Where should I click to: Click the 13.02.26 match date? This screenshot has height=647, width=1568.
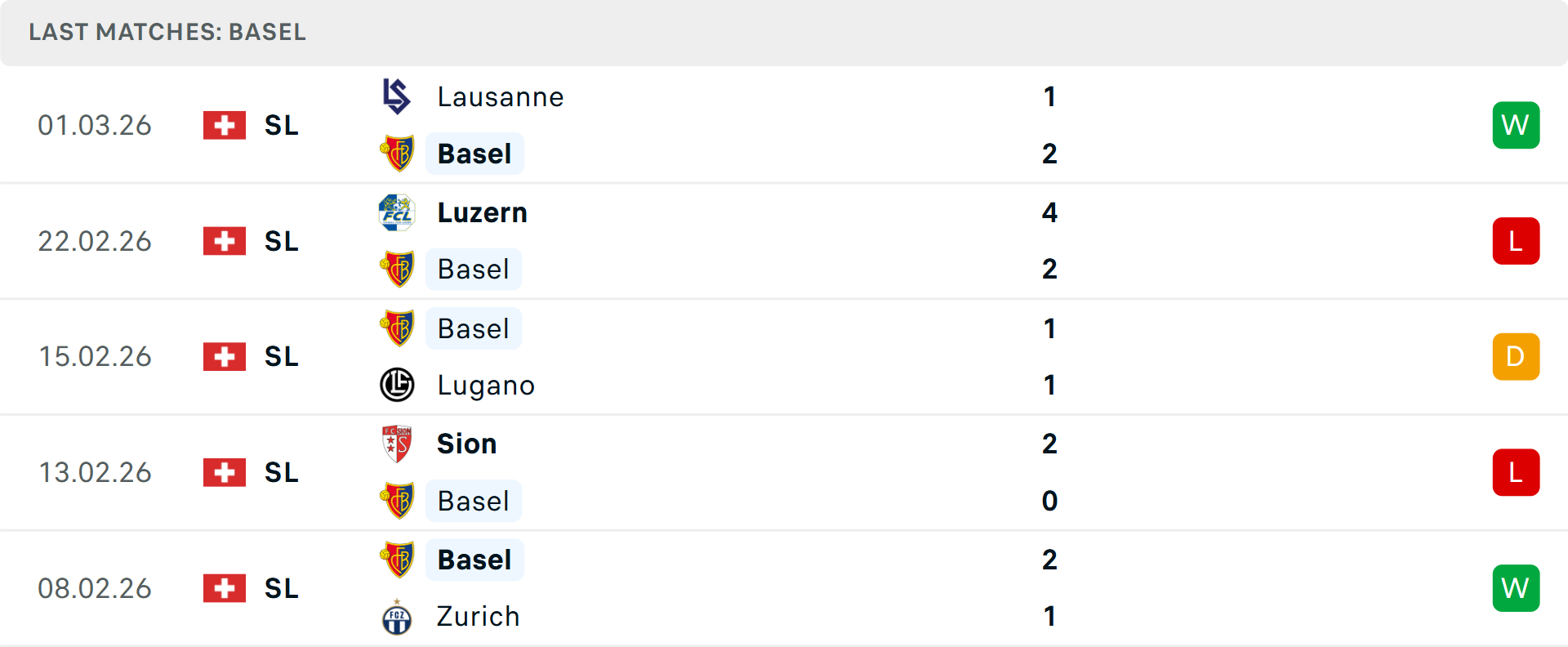click(x=96, y=472)
